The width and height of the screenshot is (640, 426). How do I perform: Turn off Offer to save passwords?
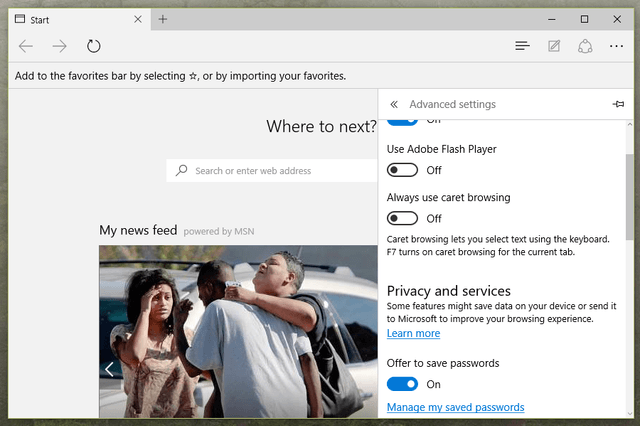402,384
